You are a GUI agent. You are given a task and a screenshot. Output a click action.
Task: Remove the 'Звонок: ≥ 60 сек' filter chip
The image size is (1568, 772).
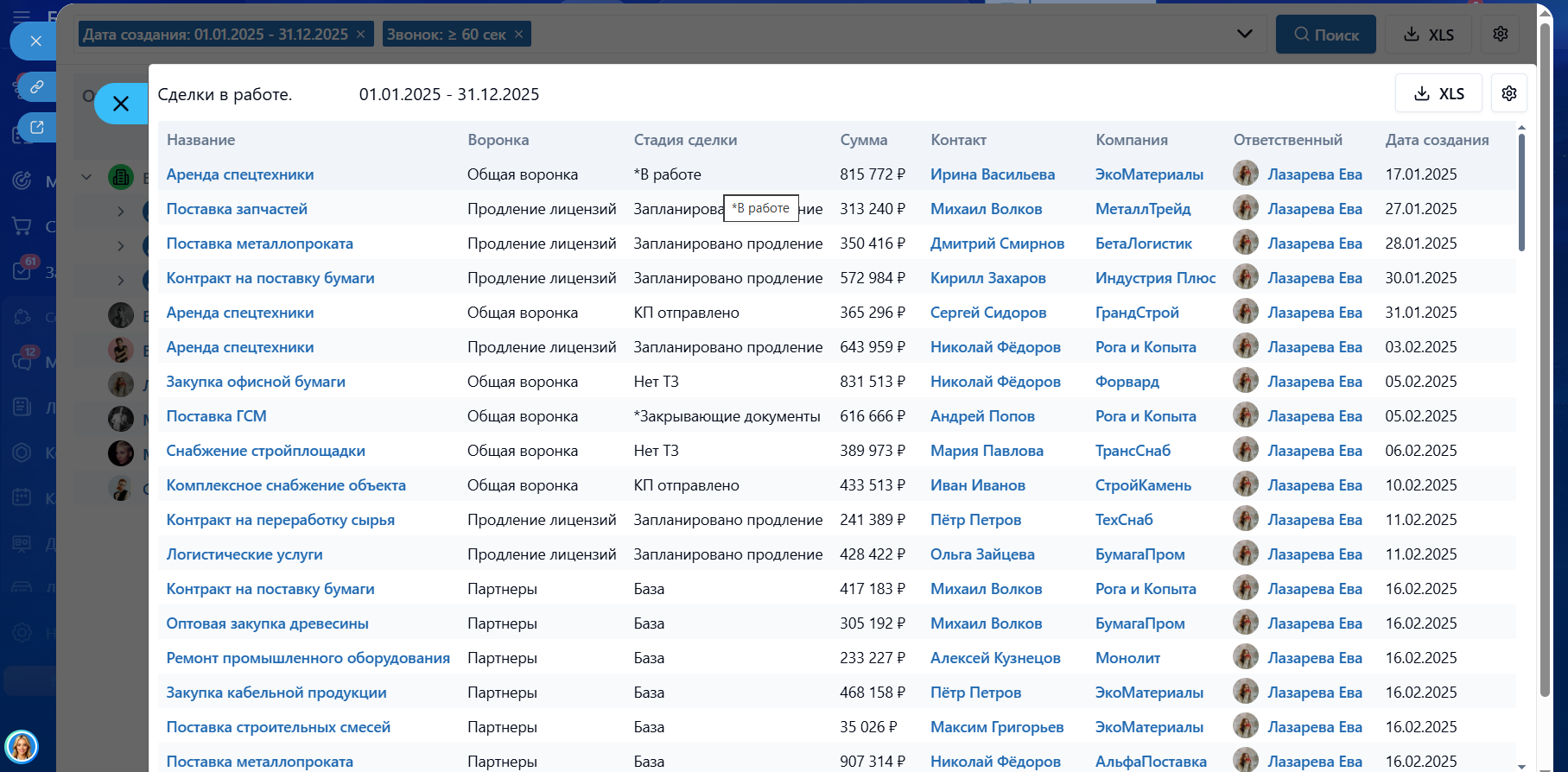[x=518, y=35]
